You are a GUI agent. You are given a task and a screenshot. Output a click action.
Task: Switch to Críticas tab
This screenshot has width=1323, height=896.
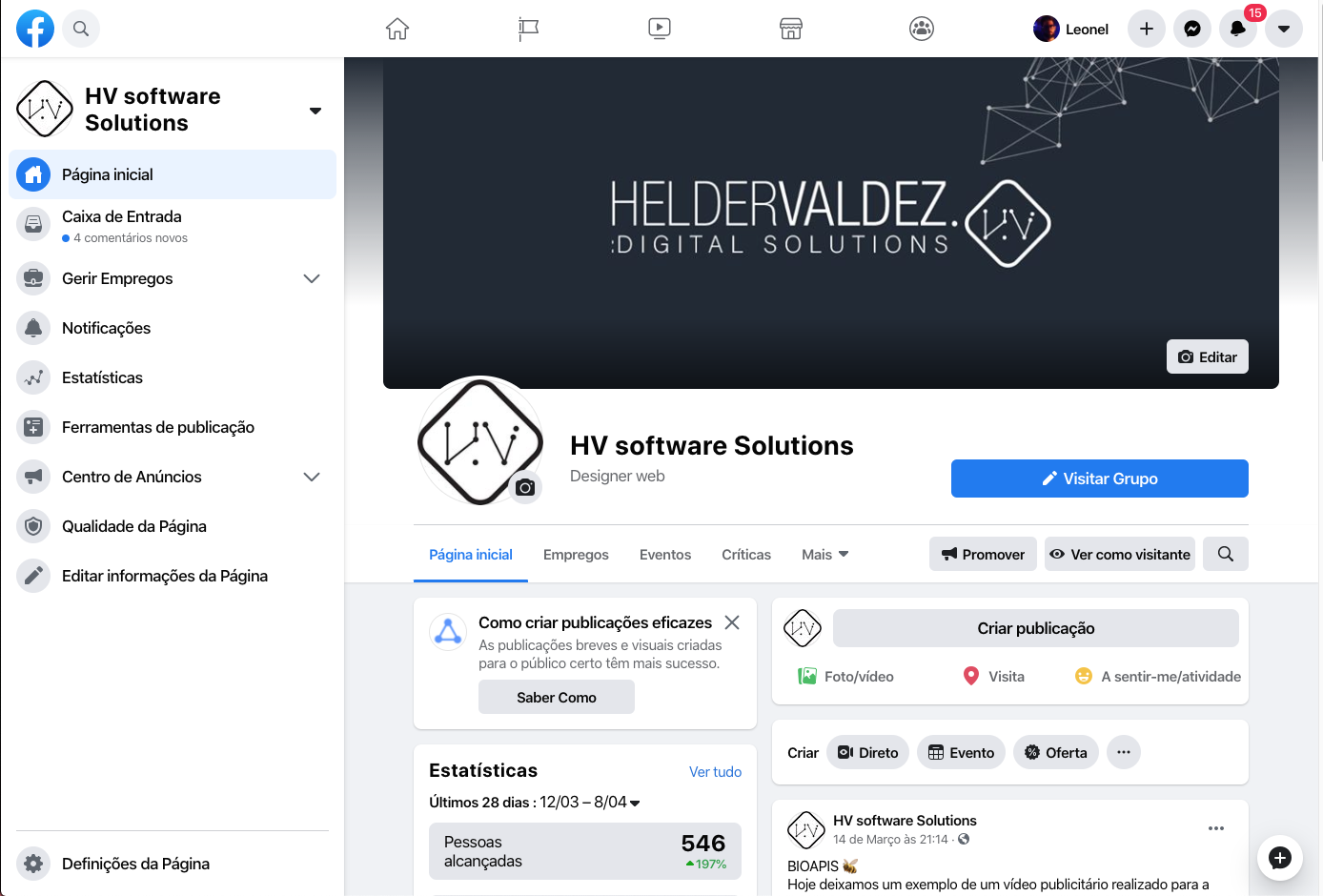746,554
